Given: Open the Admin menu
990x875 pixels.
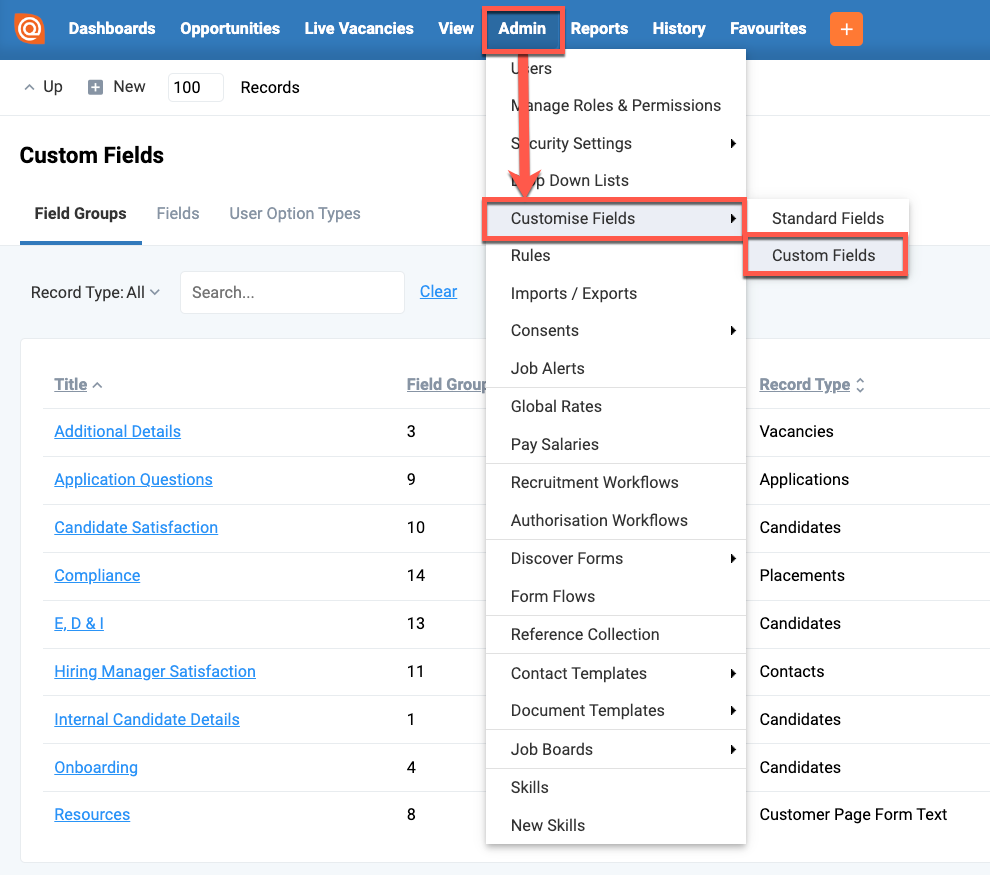Looking at the screenshot, I should 522,28.
